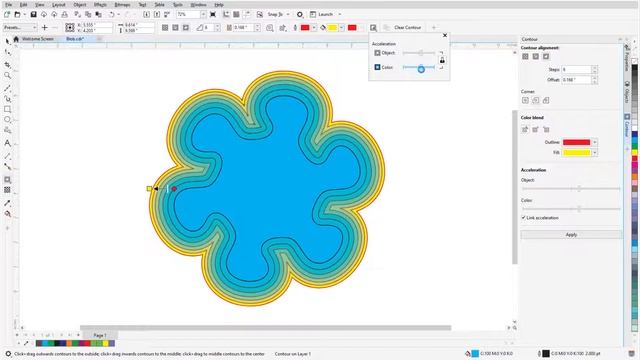Screen dimensions: 640x360
Task: Open the Bitmaps menu
Action: pyautogui.click(x=122, y=5)
